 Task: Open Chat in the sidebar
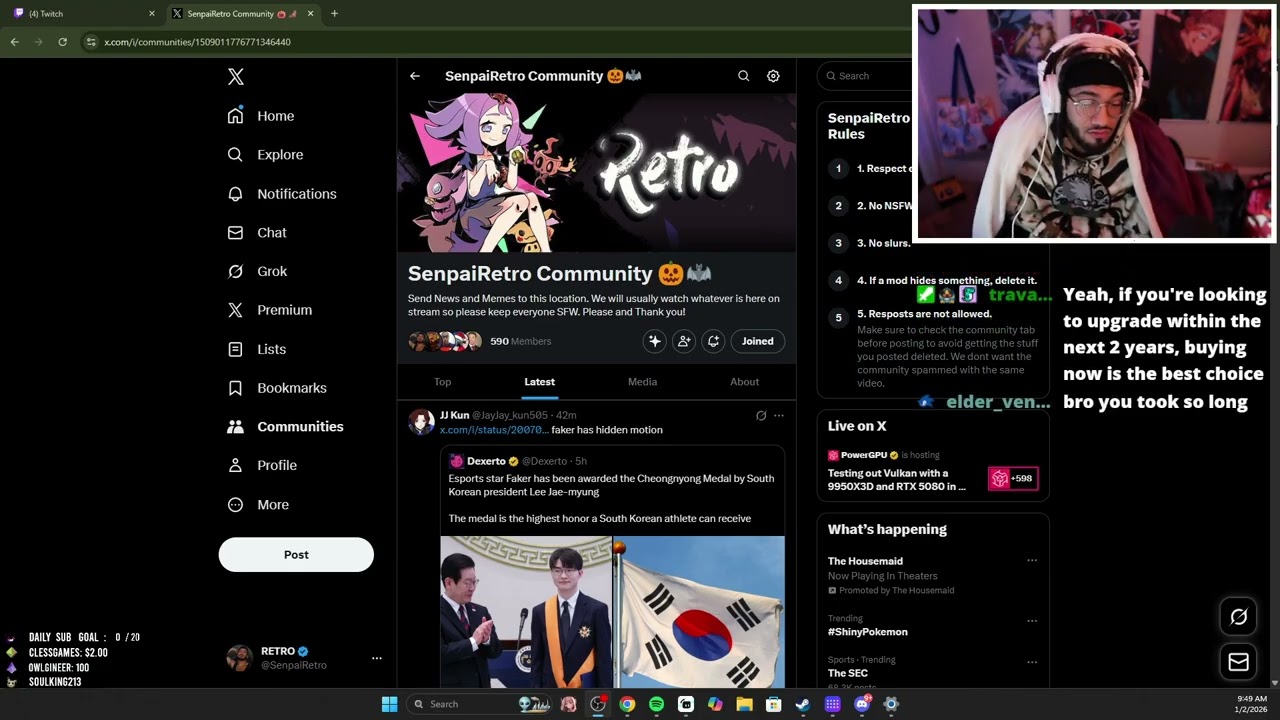(x=257, y=233)
